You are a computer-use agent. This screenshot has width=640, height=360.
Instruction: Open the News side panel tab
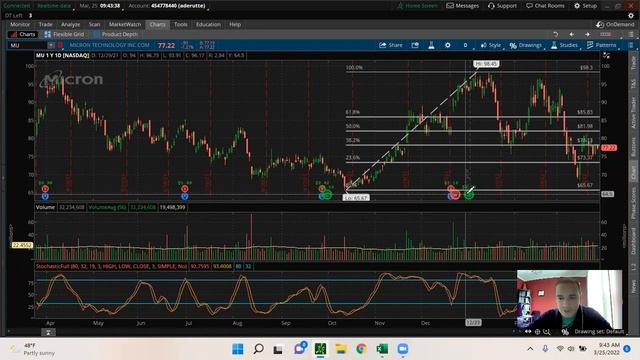pos(634,286)
